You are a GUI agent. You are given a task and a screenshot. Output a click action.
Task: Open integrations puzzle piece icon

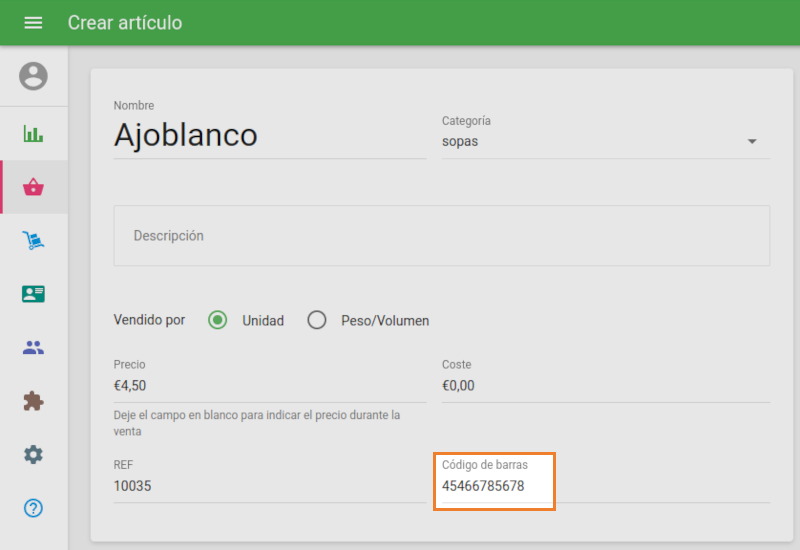pos(33,401)
